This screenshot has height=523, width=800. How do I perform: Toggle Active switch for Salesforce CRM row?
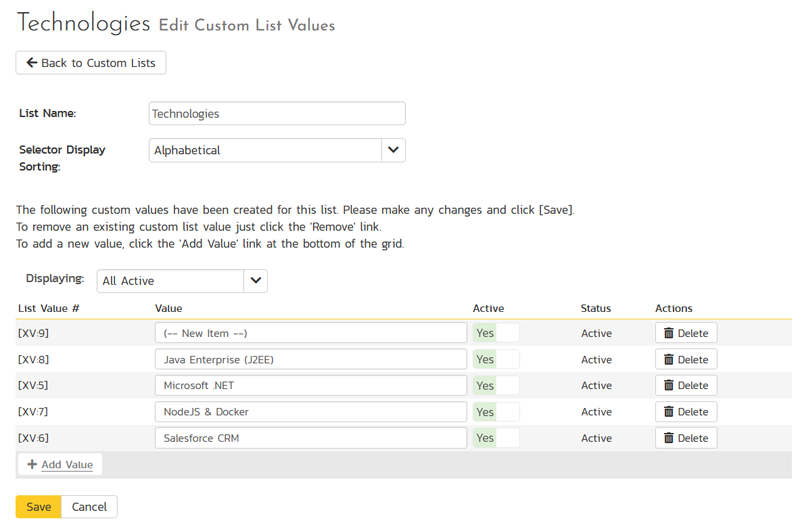pos(496,438)
